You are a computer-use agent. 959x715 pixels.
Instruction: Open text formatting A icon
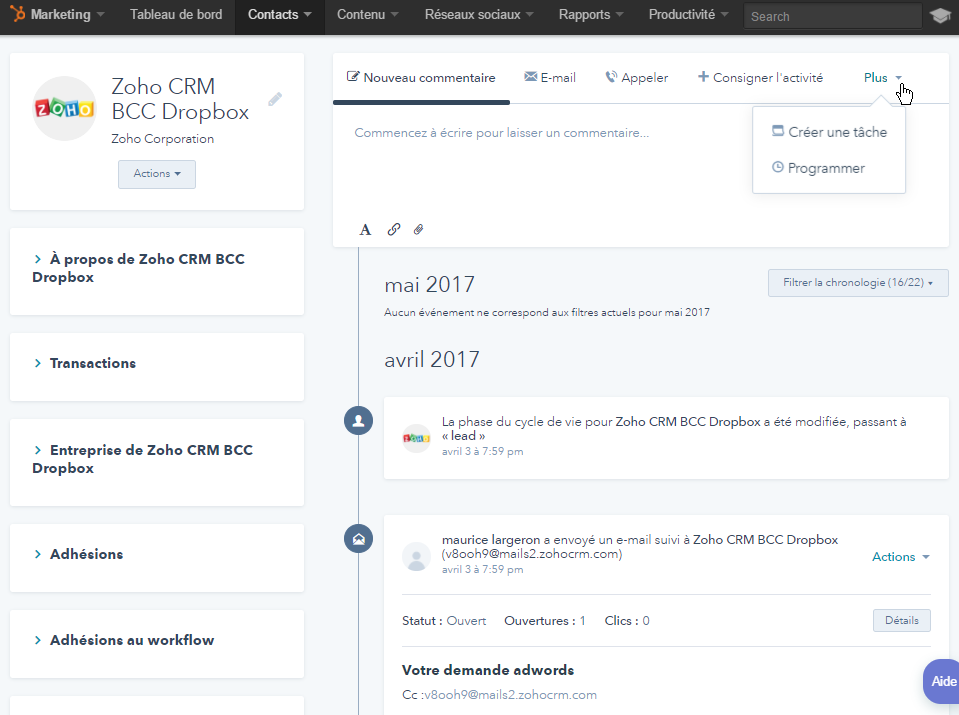[x=365, y=230]
